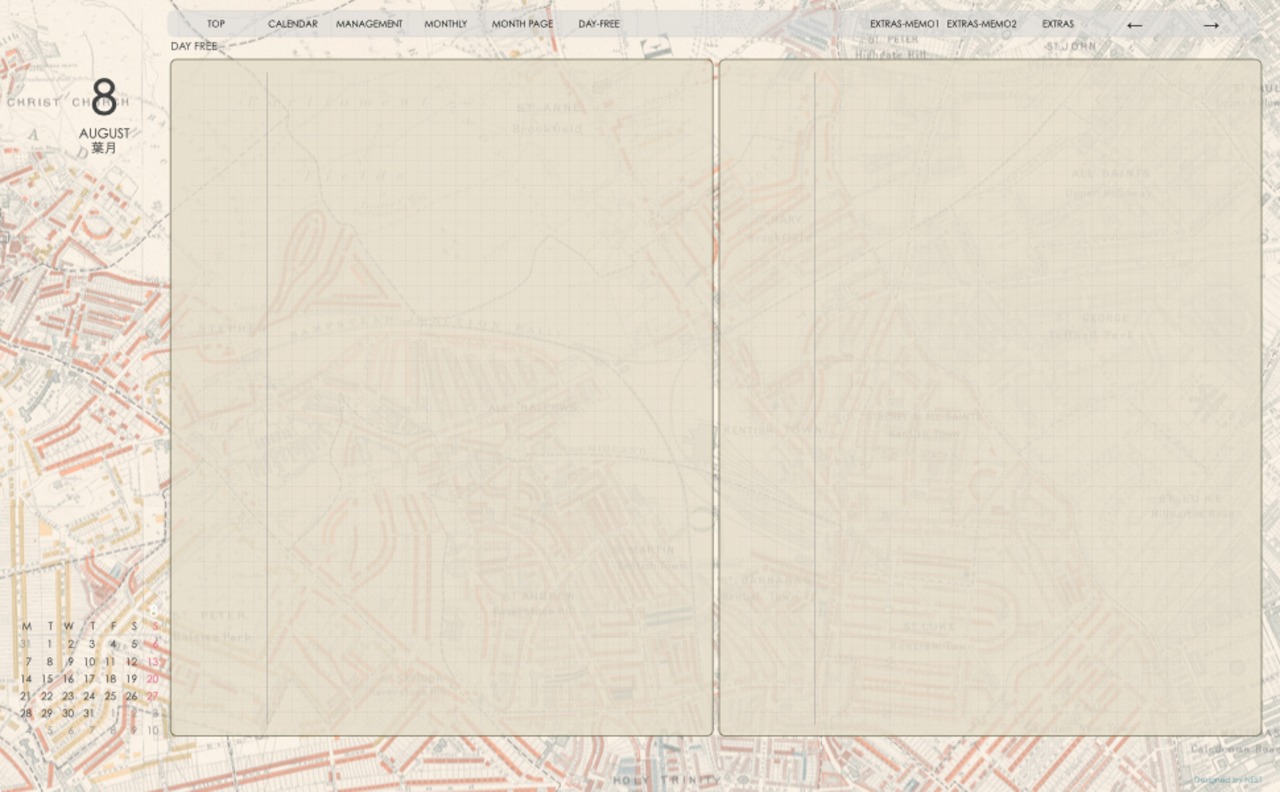The image size is (1280, 792).
Task: Pick date 22 in the mini calendar
Action: (x=47, y=696)
